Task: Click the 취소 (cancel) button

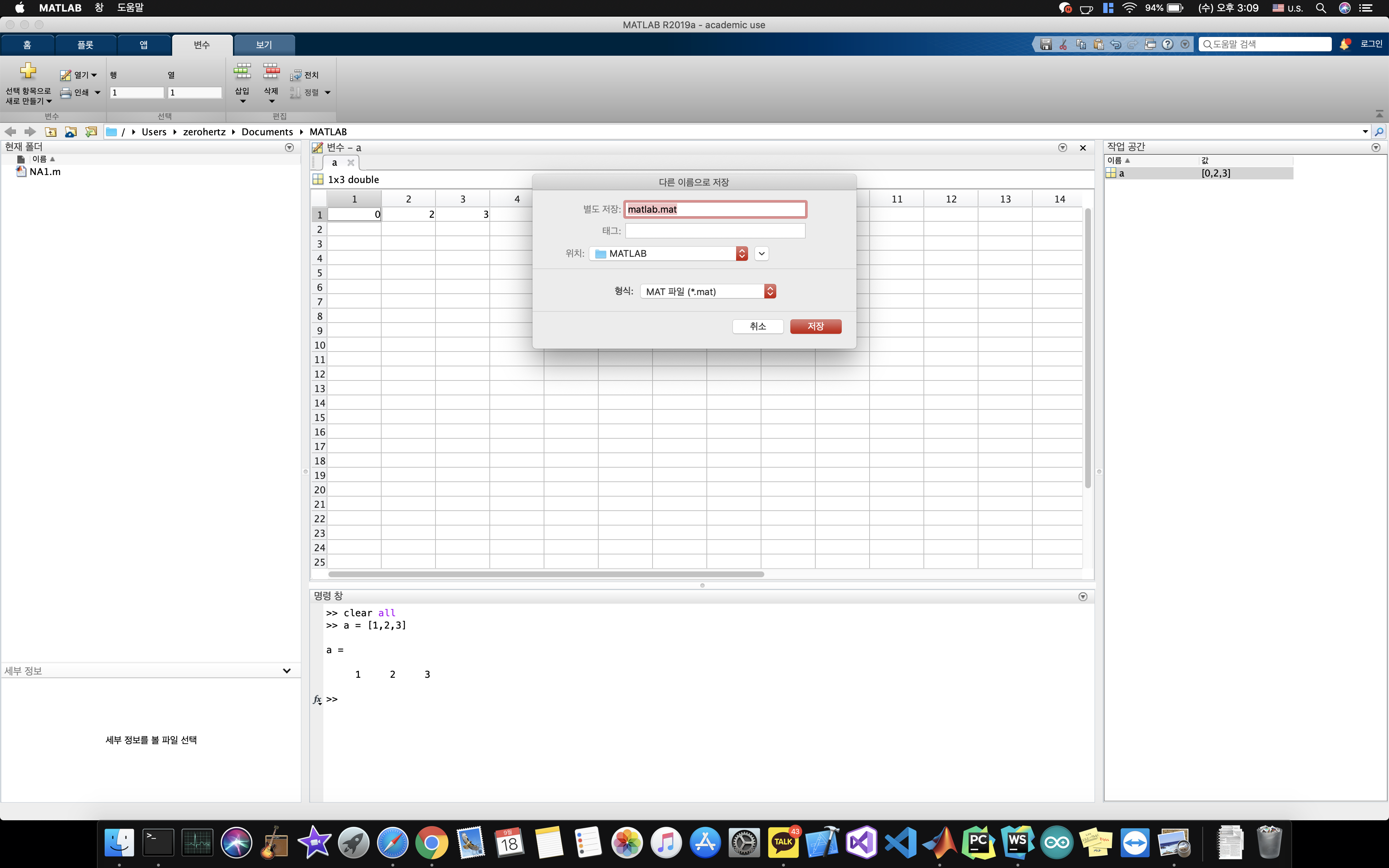Action: click(x=758, y=326)
